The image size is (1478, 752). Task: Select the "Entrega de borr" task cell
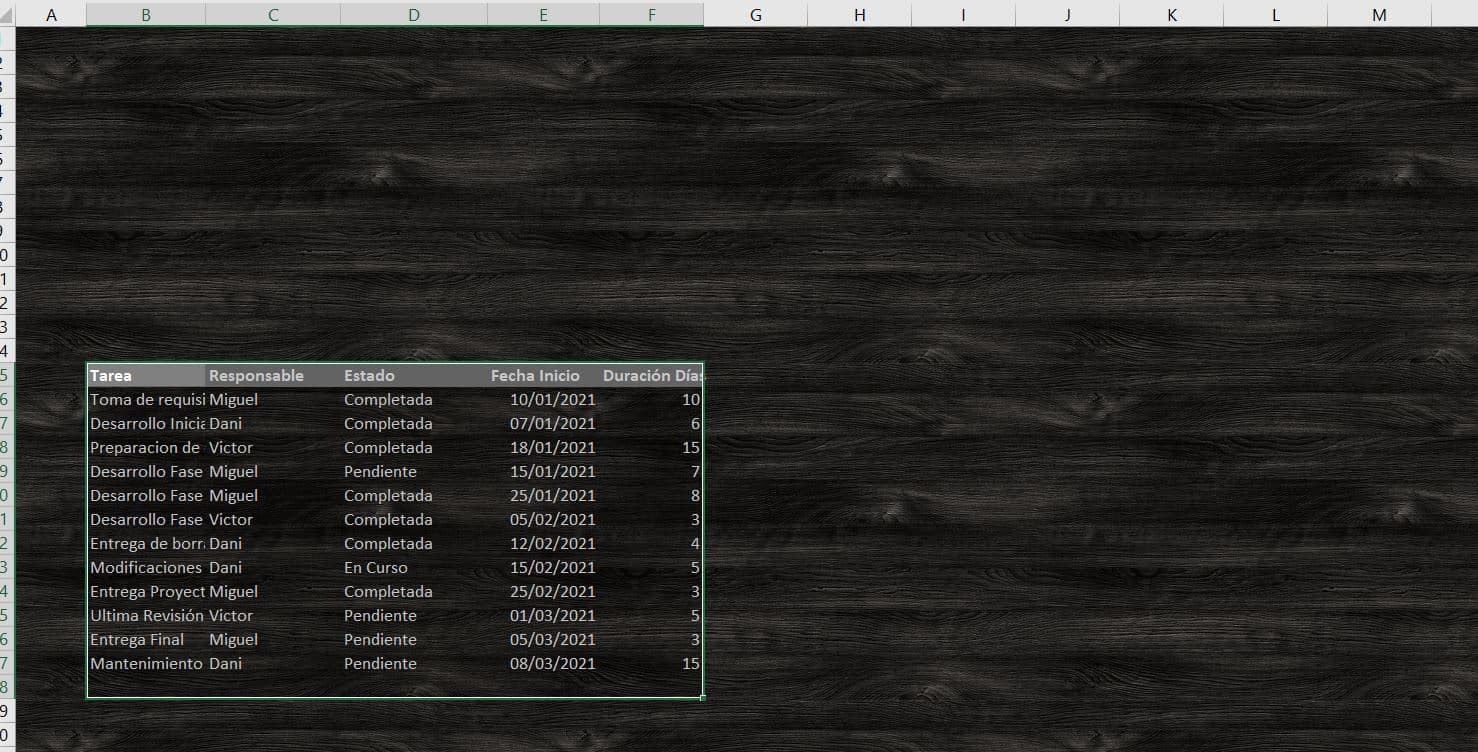tap(147, 544)
